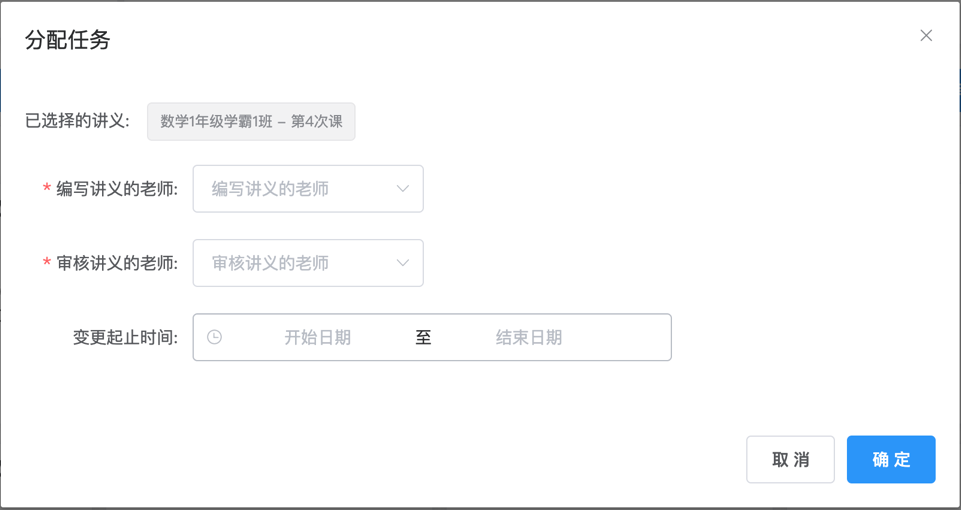Open the 审核讲义的老师 dropdown box
Viewport: 962px width, 511px height.
click(308, 263)
